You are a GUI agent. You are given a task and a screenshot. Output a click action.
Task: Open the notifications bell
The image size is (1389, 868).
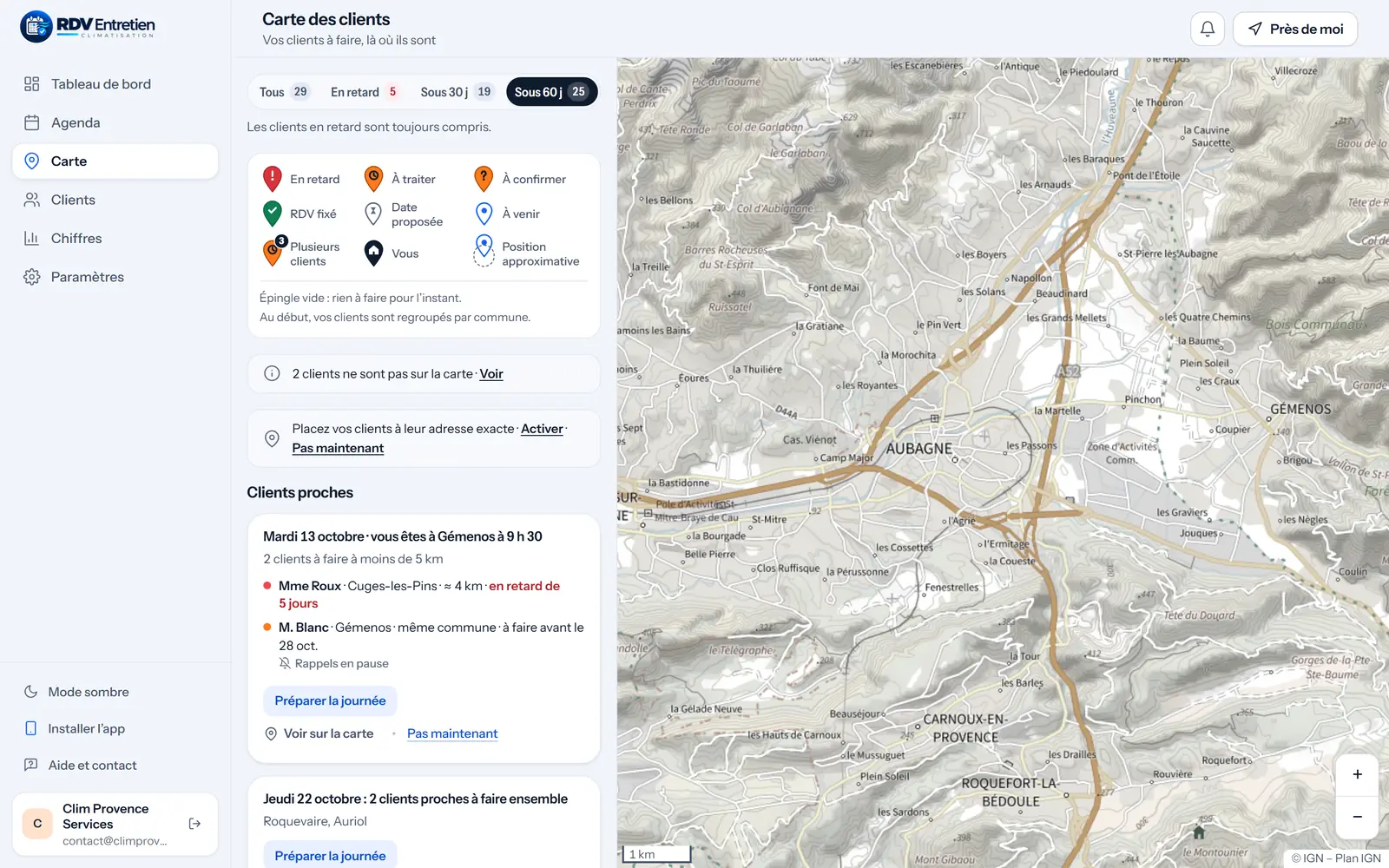click(x=1208, y=29)
